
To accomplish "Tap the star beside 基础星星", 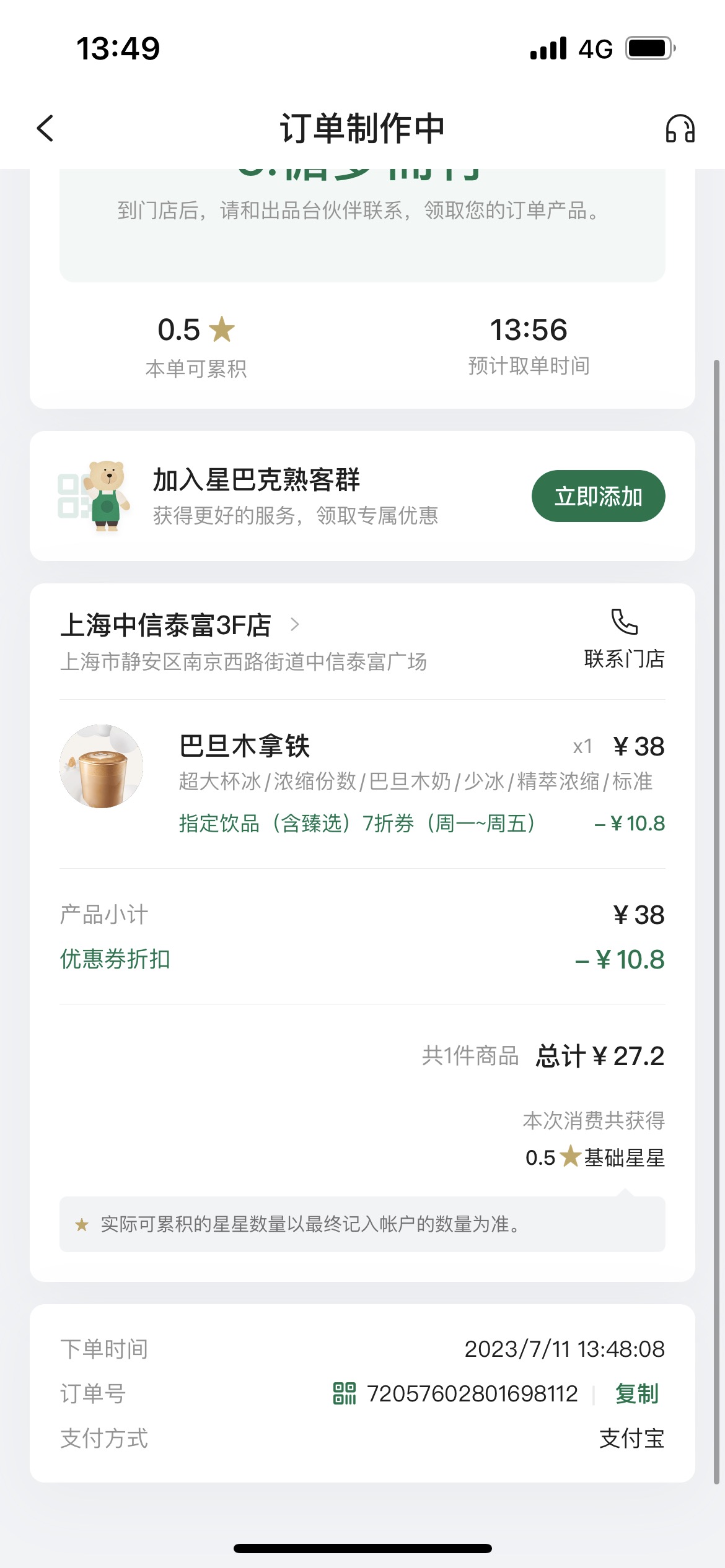I will tap(570, 1156).
